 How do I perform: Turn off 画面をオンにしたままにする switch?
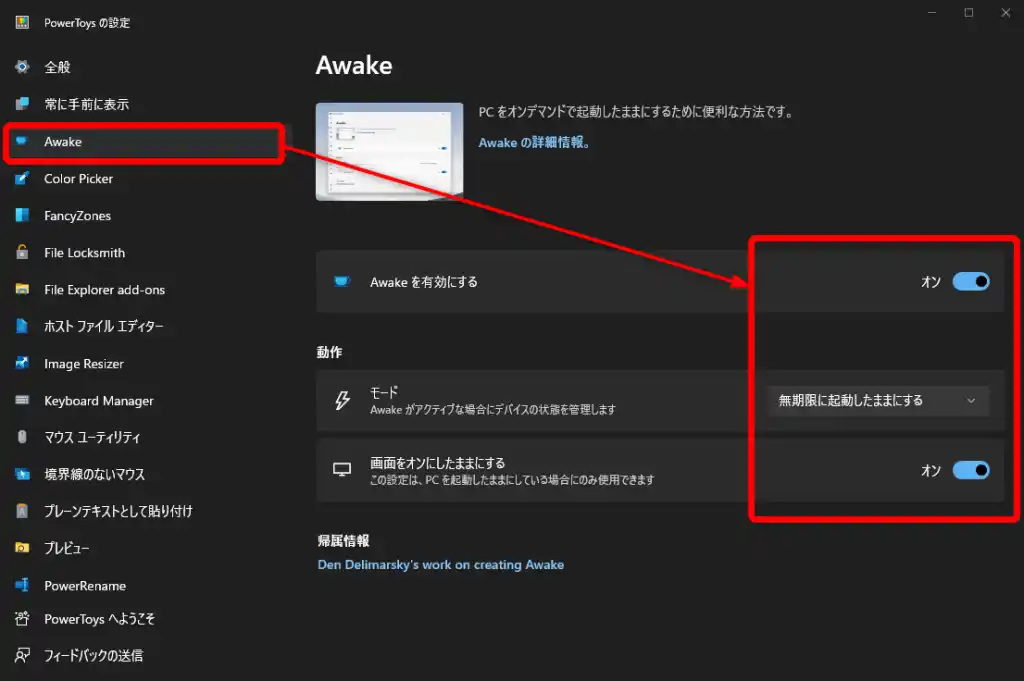(x=970, y=470)
